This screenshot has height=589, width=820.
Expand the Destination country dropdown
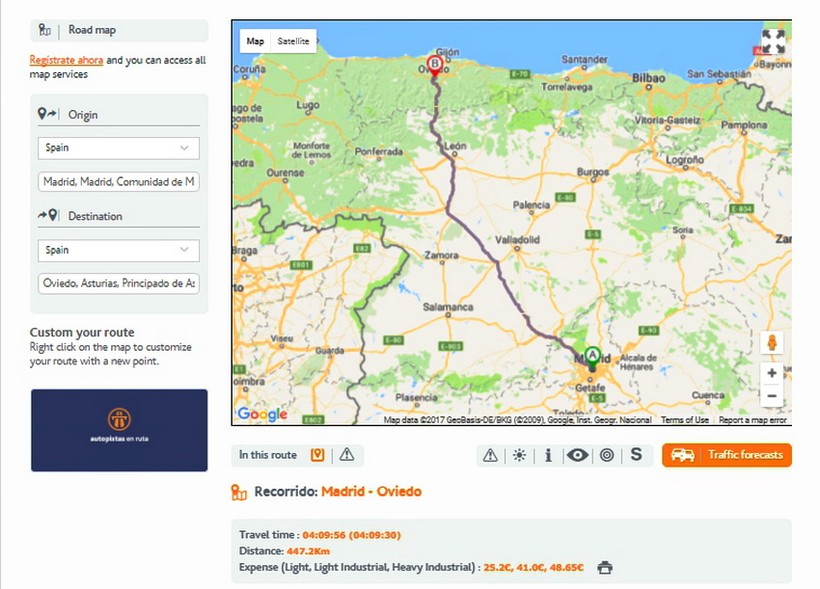tap(118, 250)
